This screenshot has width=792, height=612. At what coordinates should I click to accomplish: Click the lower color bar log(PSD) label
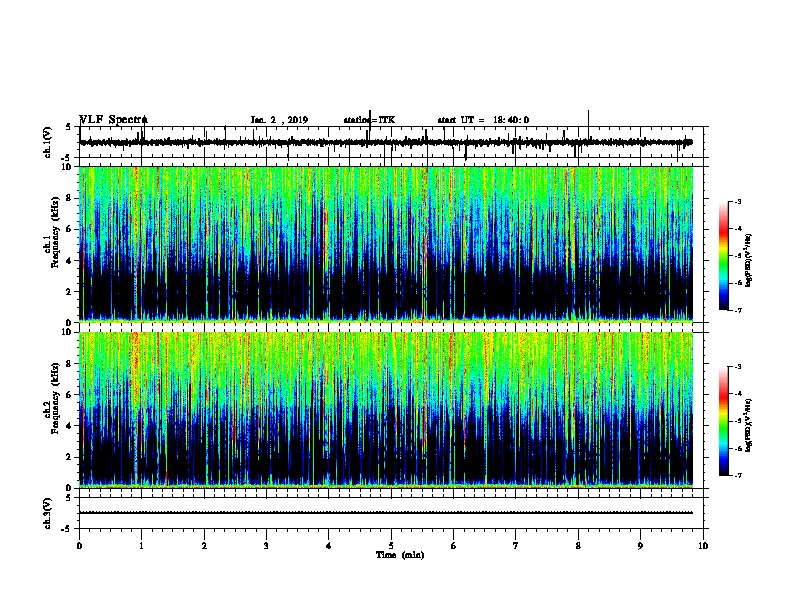tap(749, 425)
